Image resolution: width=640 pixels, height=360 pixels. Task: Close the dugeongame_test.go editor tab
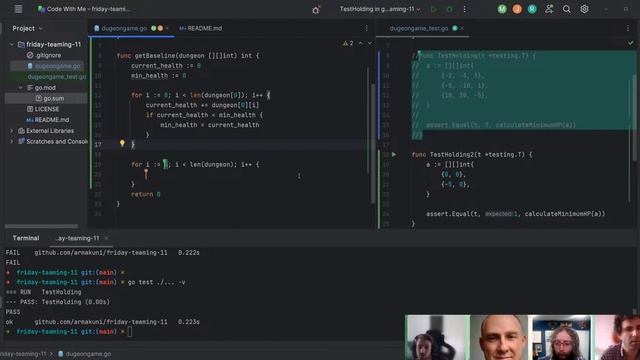(462, 28)
